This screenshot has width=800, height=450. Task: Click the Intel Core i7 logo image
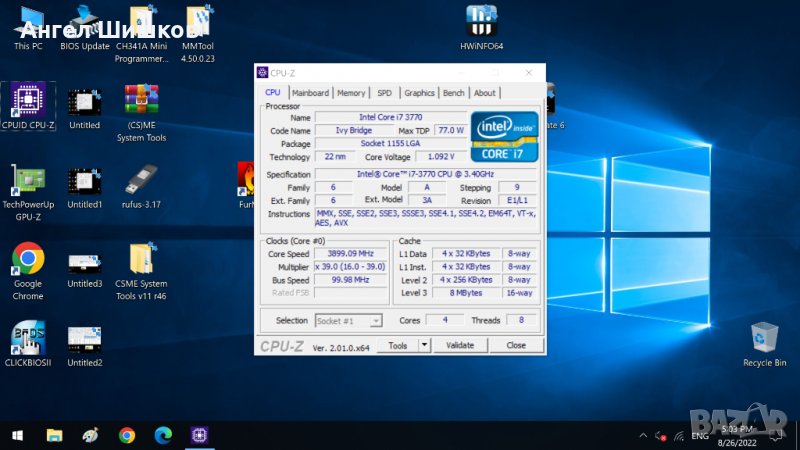504,137
